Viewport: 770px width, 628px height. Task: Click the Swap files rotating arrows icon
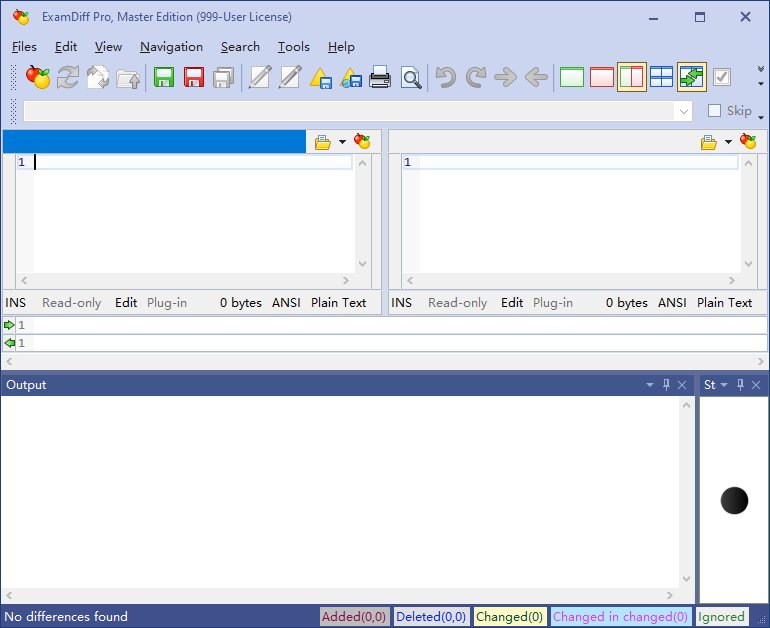coord(98,77)
